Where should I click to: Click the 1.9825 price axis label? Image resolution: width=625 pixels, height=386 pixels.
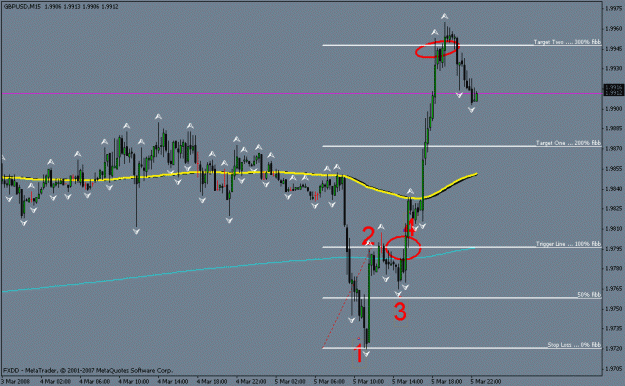point(613,209)
